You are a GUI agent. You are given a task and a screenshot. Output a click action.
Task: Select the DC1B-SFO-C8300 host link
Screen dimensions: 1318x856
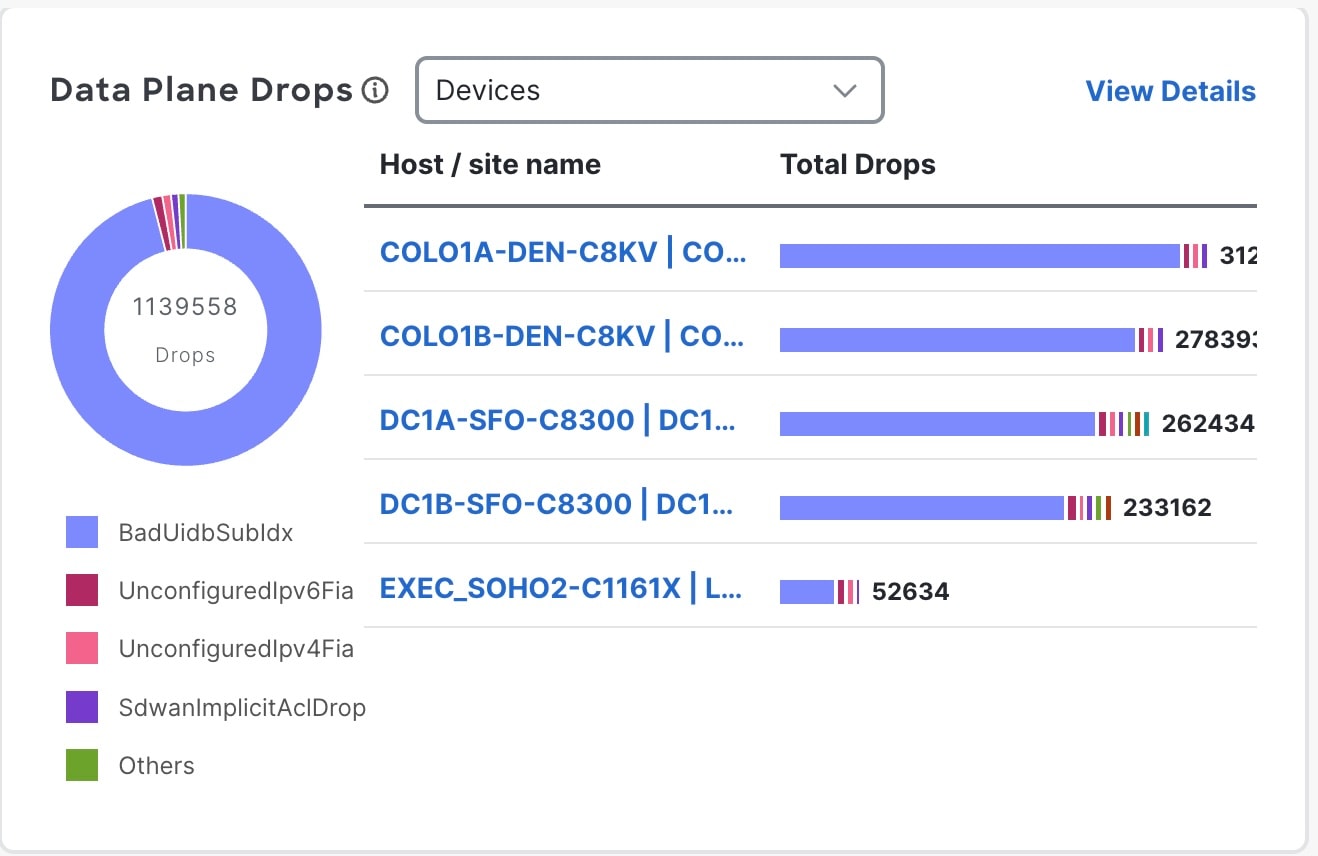(557, 503)
